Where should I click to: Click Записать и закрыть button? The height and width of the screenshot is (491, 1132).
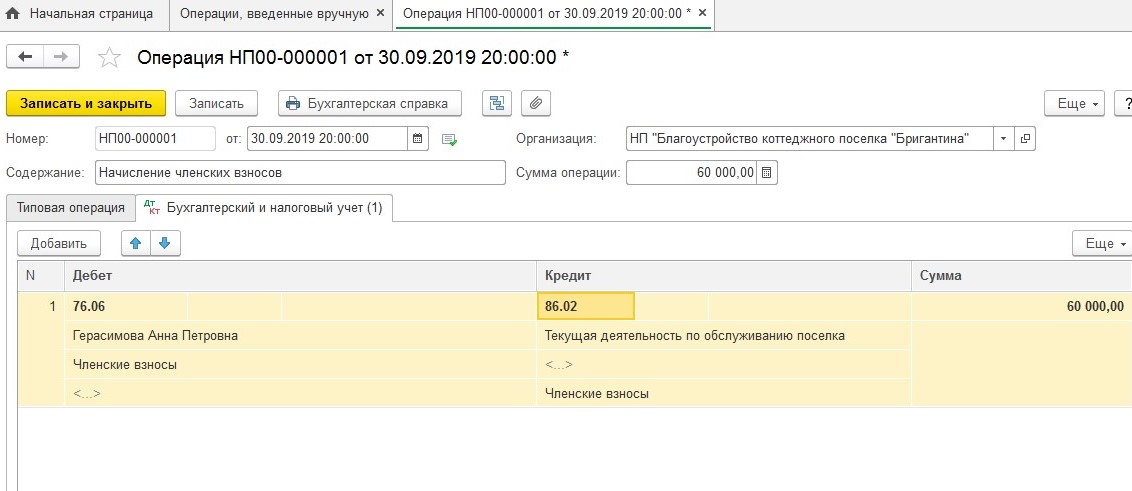click(85, 103)
